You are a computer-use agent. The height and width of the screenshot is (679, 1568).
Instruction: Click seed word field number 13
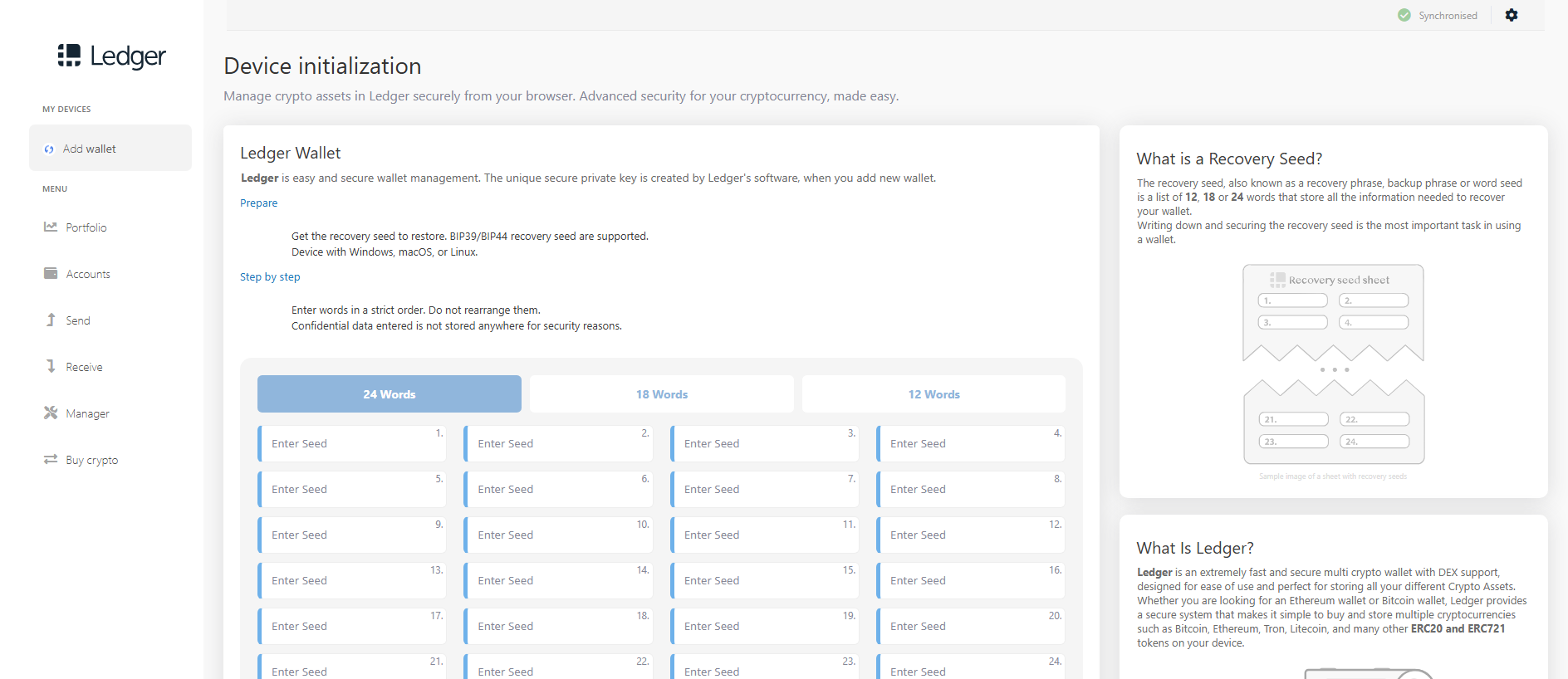352,580
